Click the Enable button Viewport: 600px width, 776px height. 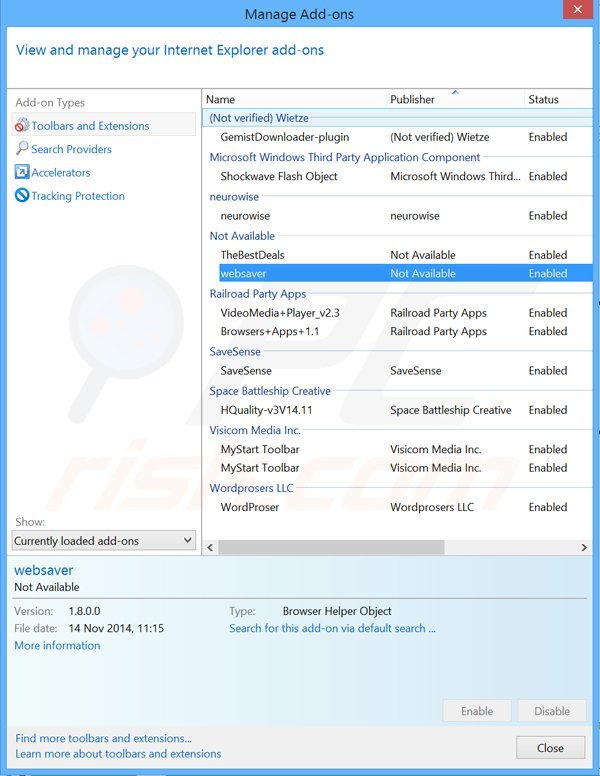coord(477,711)
